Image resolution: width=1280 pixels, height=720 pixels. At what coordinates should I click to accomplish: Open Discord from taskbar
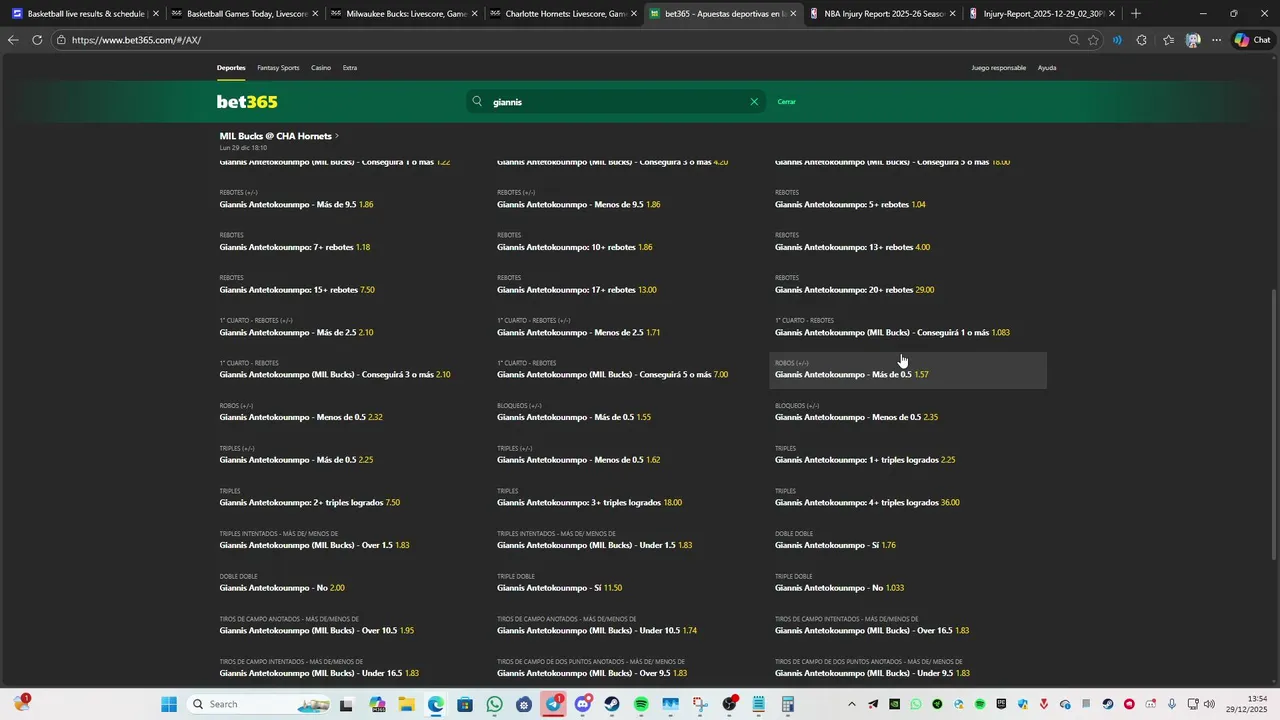click(x=582, y=704)
